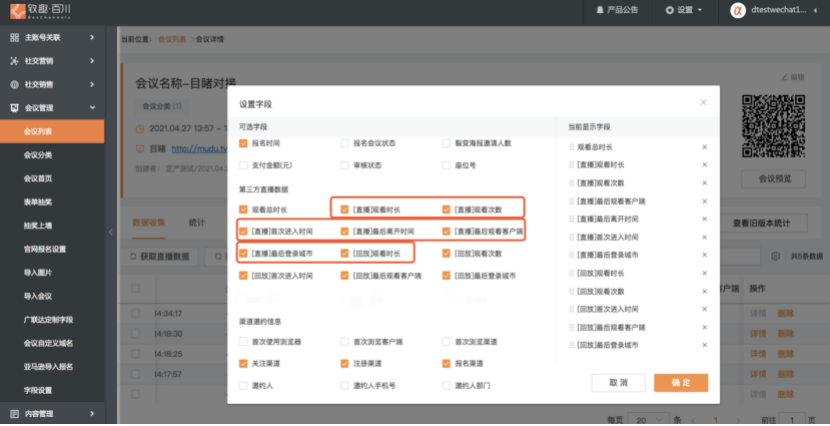Expand the 内容管理 sidebar menu
The image size is (830, 426).
coord(52,414)
